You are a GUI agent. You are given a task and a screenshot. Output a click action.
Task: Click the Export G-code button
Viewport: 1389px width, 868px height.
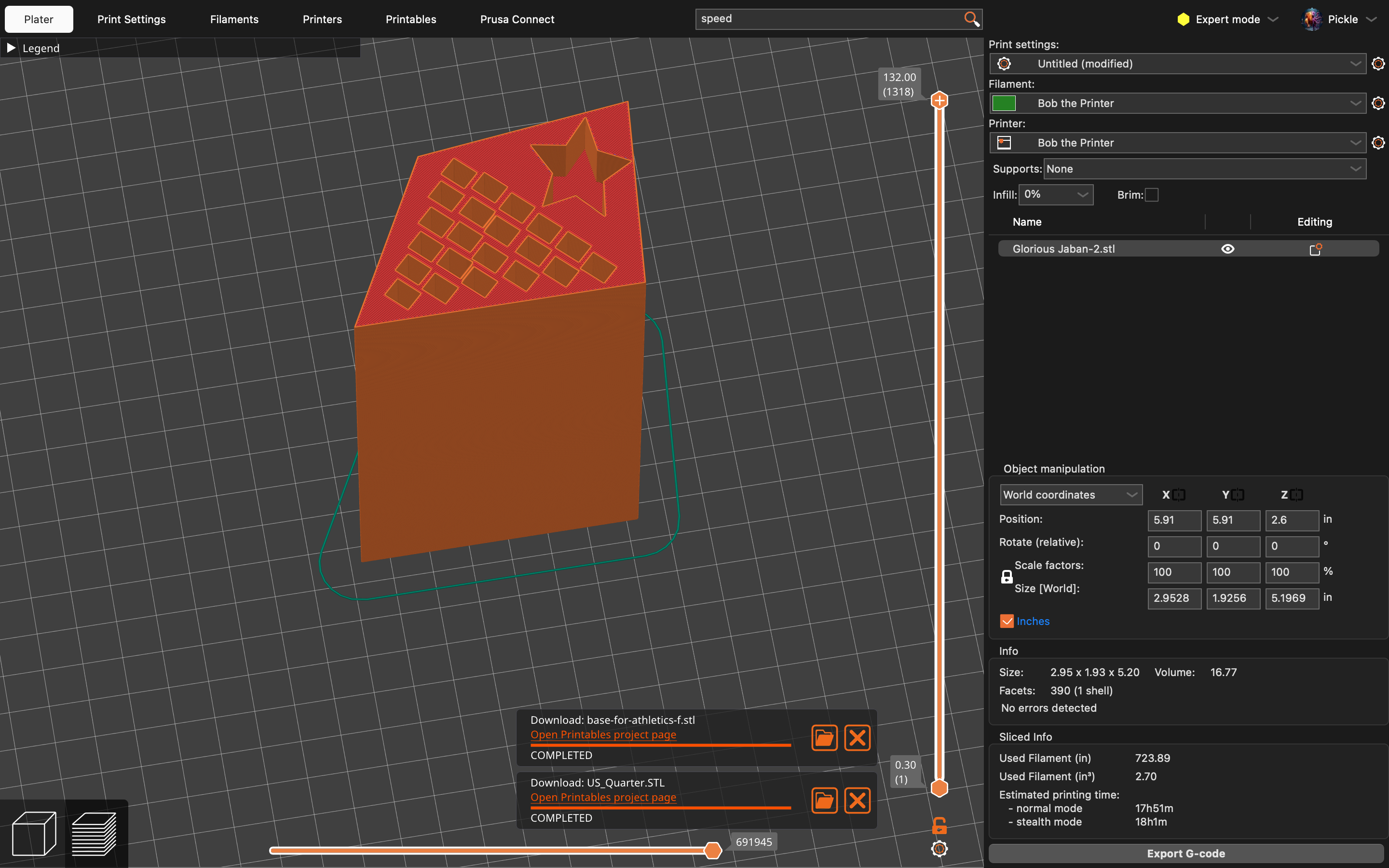(1186, 854)
